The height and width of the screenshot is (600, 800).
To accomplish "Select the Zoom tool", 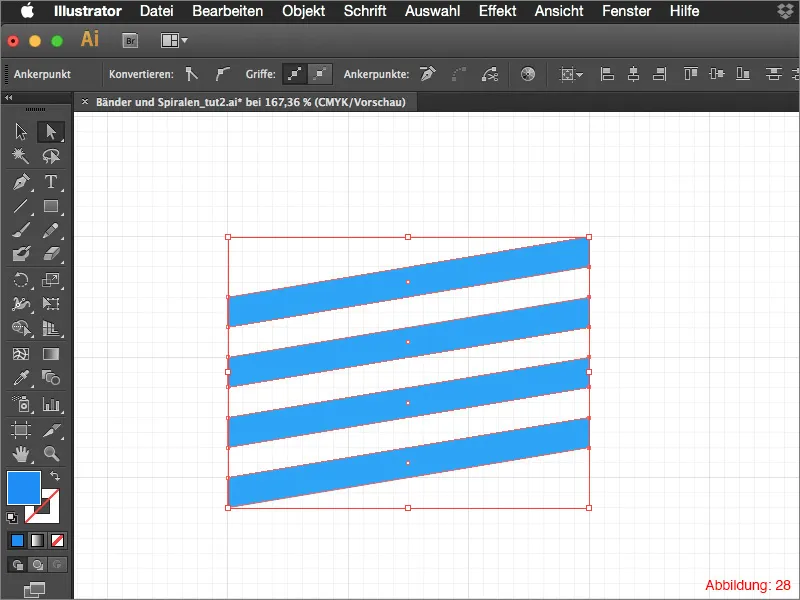I will point(51,454).
